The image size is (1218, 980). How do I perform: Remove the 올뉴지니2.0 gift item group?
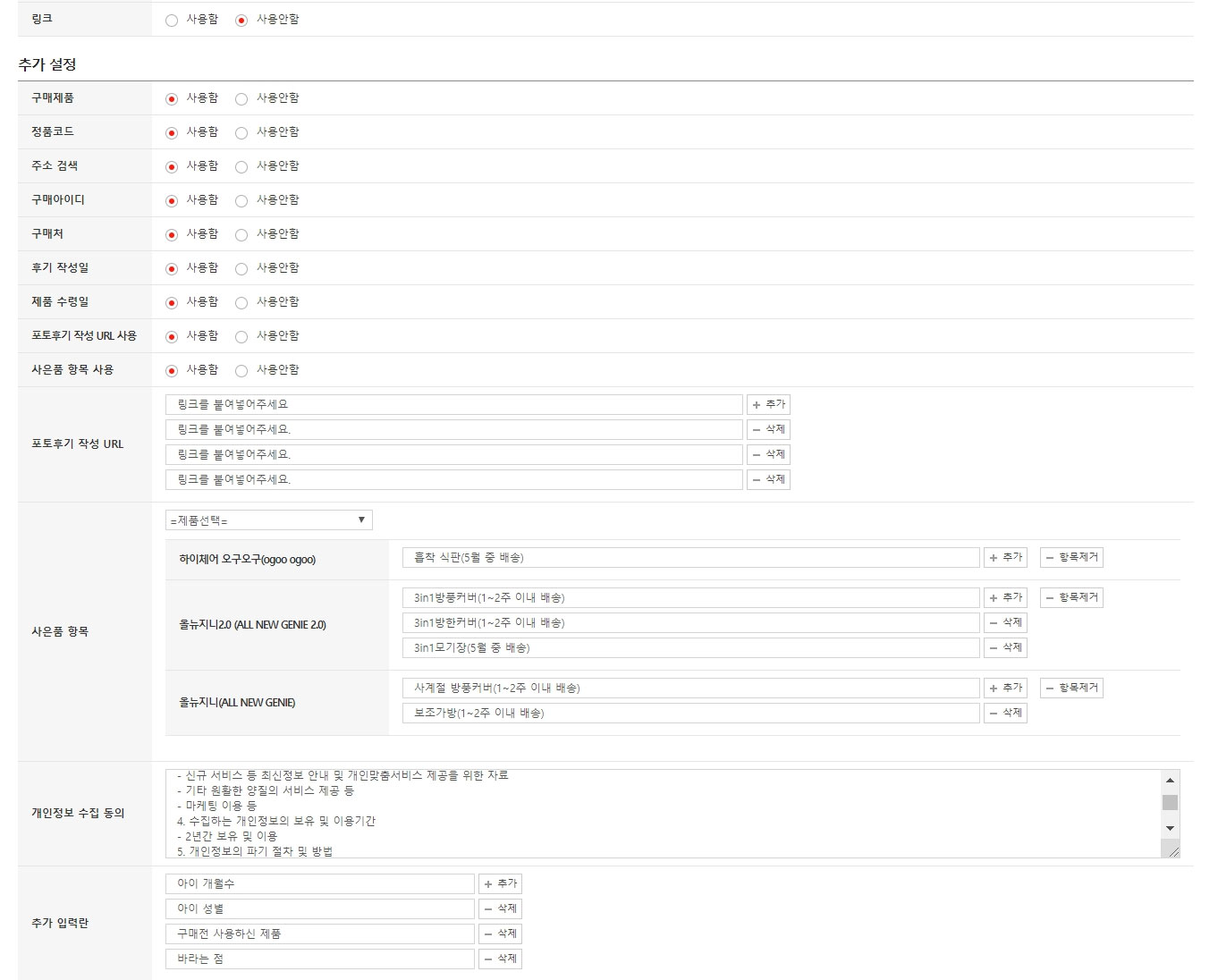[x=1071, y=597]
